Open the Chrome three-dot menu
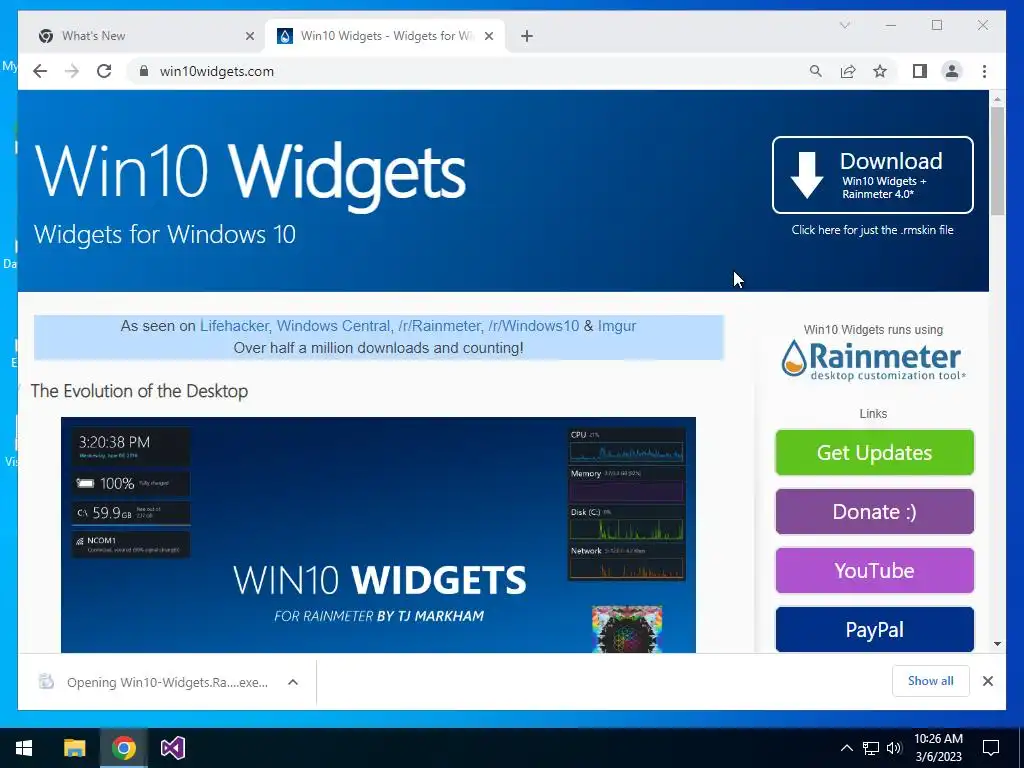The width and height of the screenshot is (1024, 768). [984, 71]
